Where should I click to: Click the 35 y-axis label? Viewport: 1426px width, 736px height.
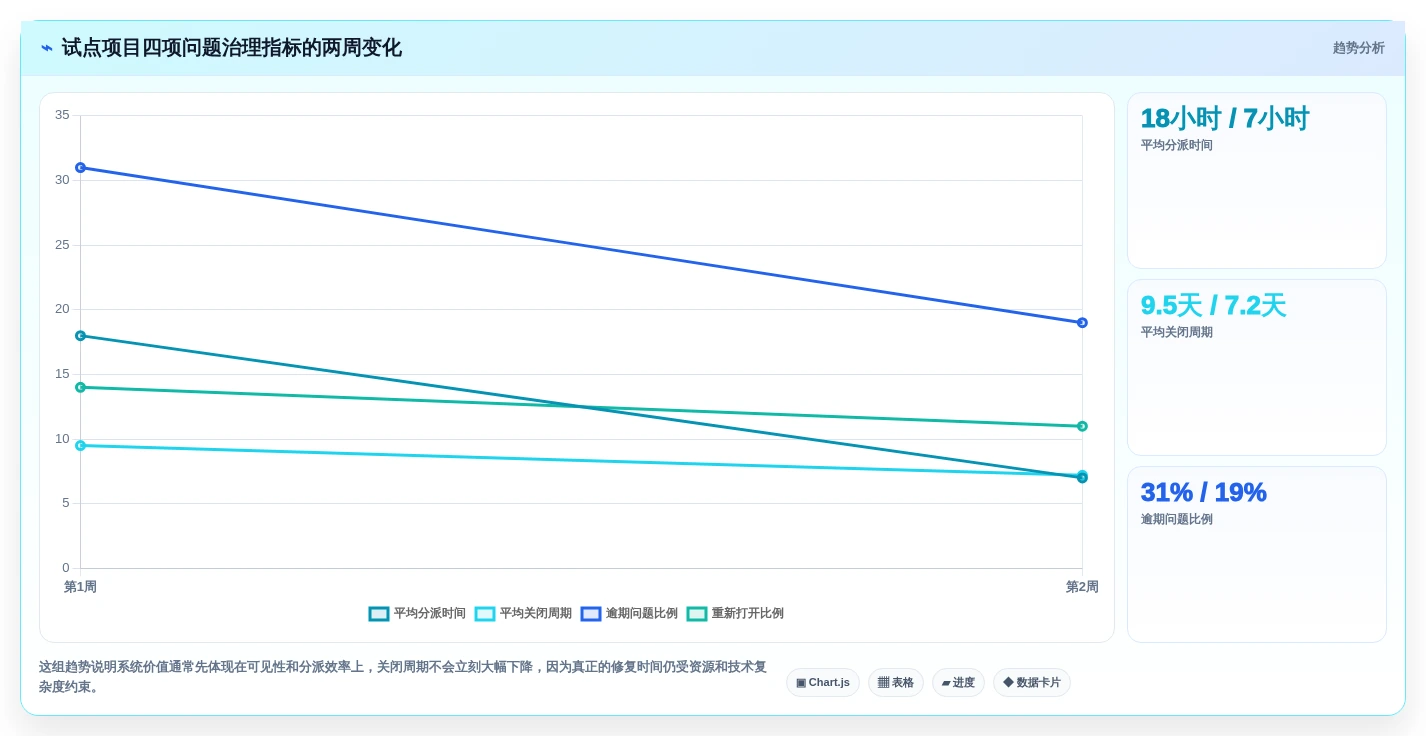(x=62, y=115)
